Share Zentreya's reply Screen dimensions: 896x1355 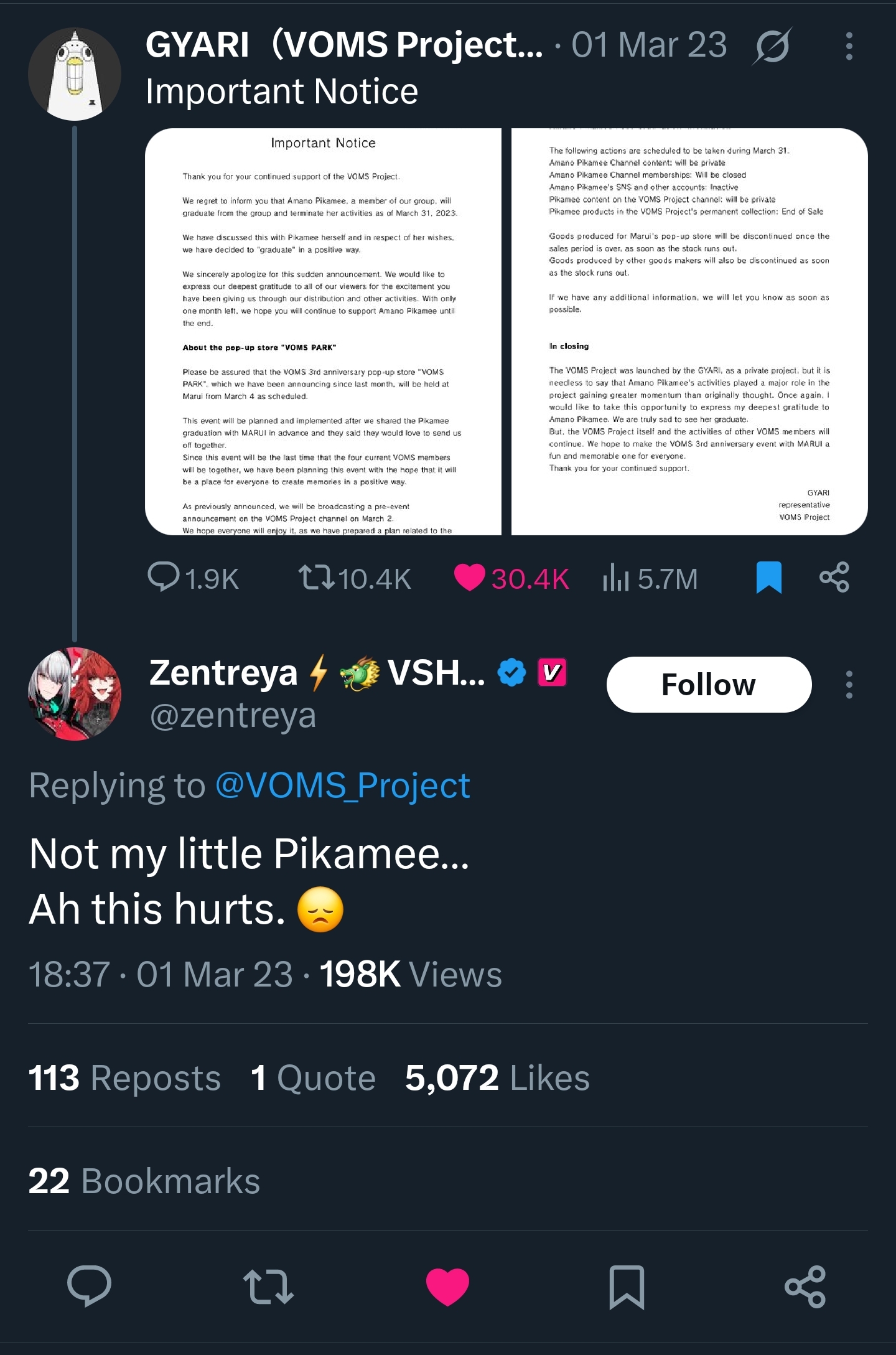point(805,1286)
